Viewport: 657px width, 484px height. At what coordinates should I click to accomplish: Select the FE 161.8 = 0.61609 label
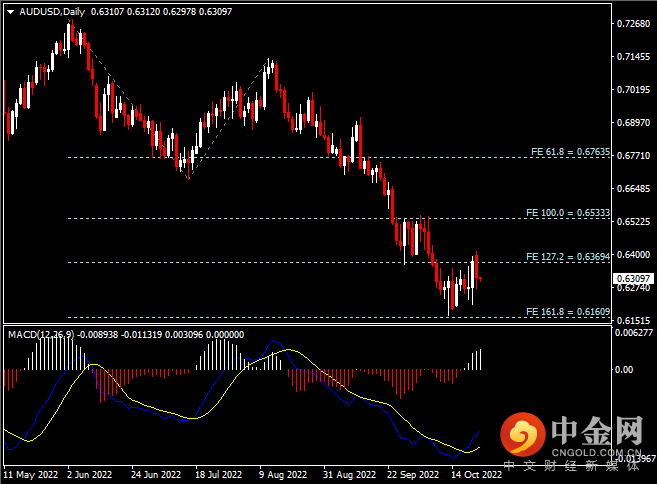click(x=568, y=312)
